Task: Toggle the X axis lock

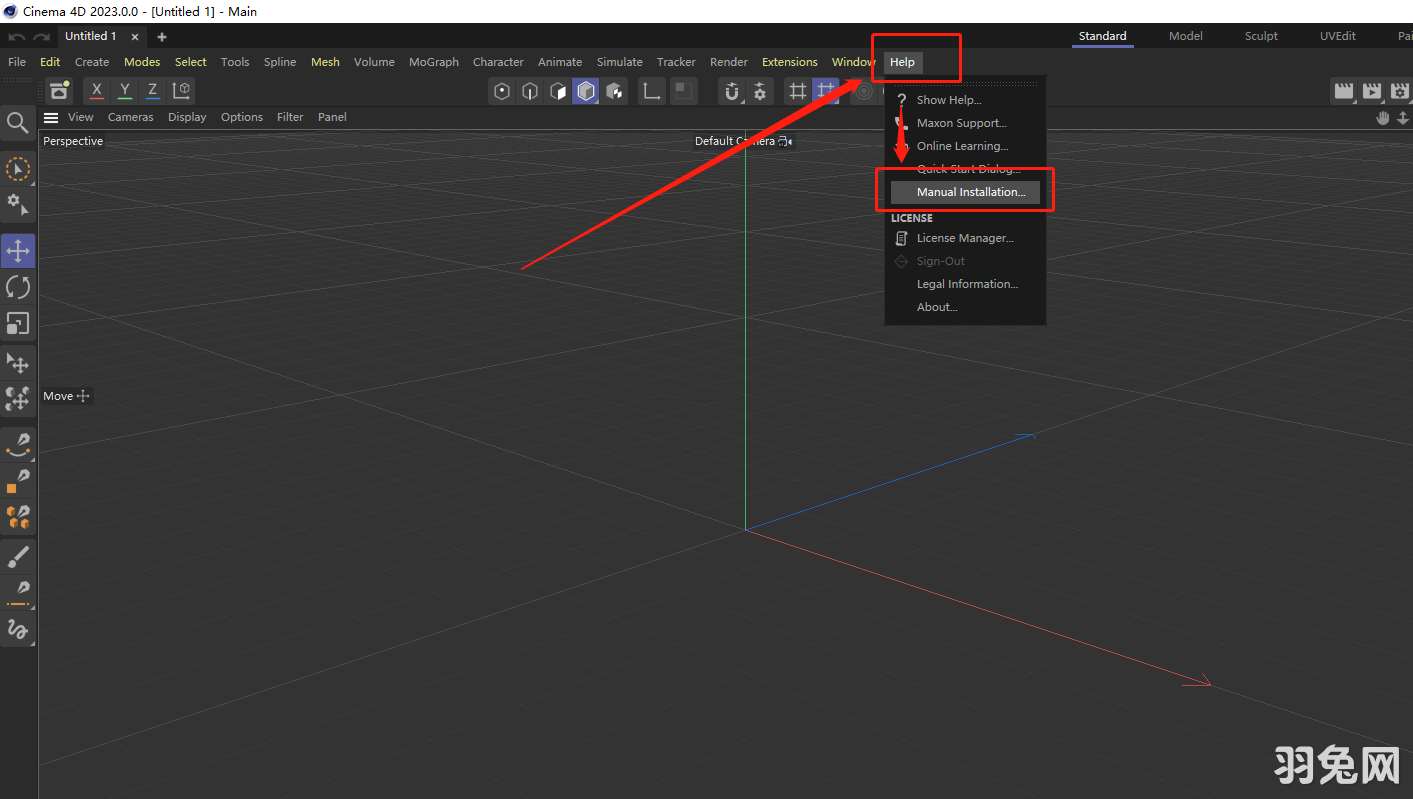Action: (x=96, y=90)
